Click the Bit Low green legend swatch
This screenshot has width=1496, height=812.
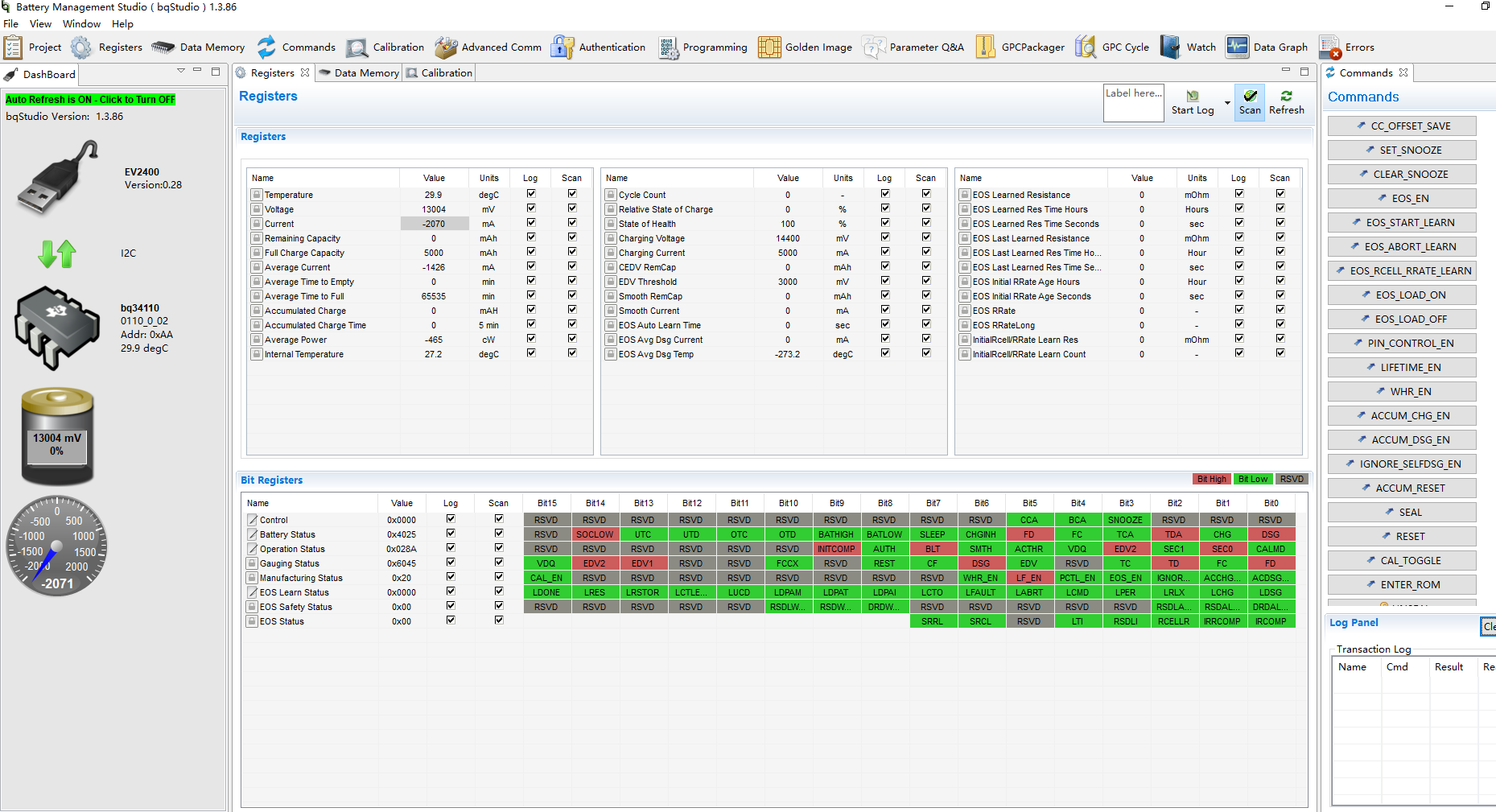coord(1252,479)
